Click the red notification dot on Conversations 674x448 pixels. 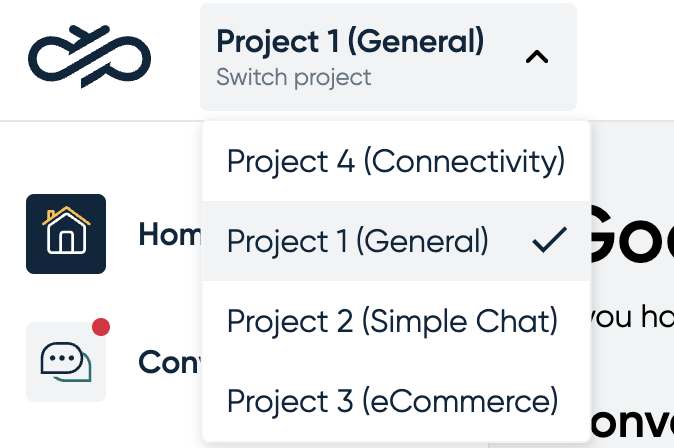pos(101,327)
